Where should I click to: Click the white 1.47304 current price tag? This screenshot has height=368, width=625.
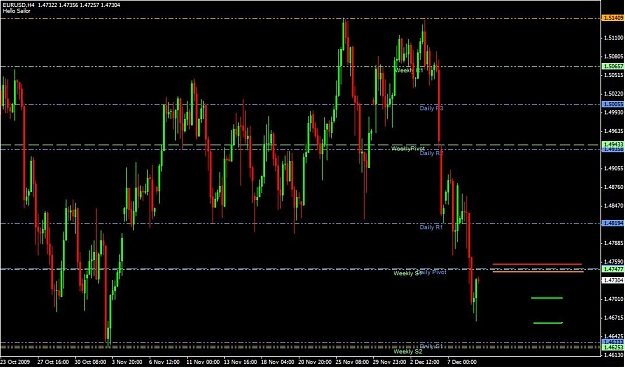pyautogui.click(x=613, y=280)
